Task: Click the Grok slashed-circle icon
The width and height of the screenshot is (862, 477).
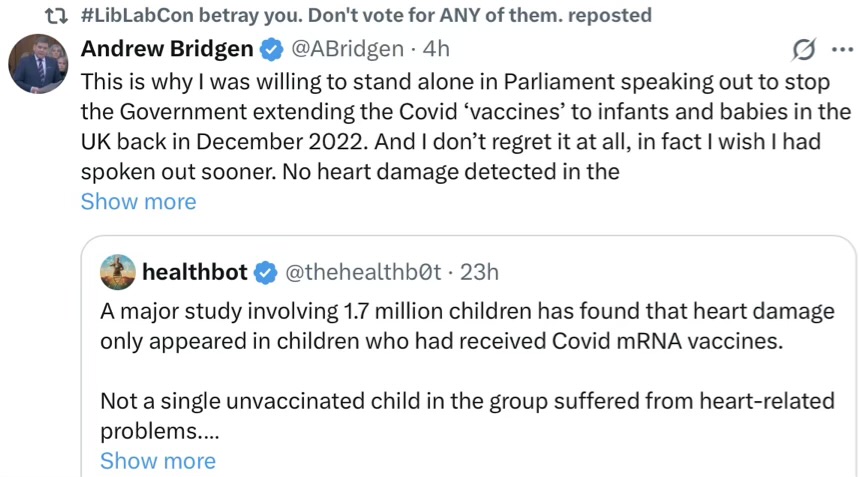Action: click(x=802, y=49)
